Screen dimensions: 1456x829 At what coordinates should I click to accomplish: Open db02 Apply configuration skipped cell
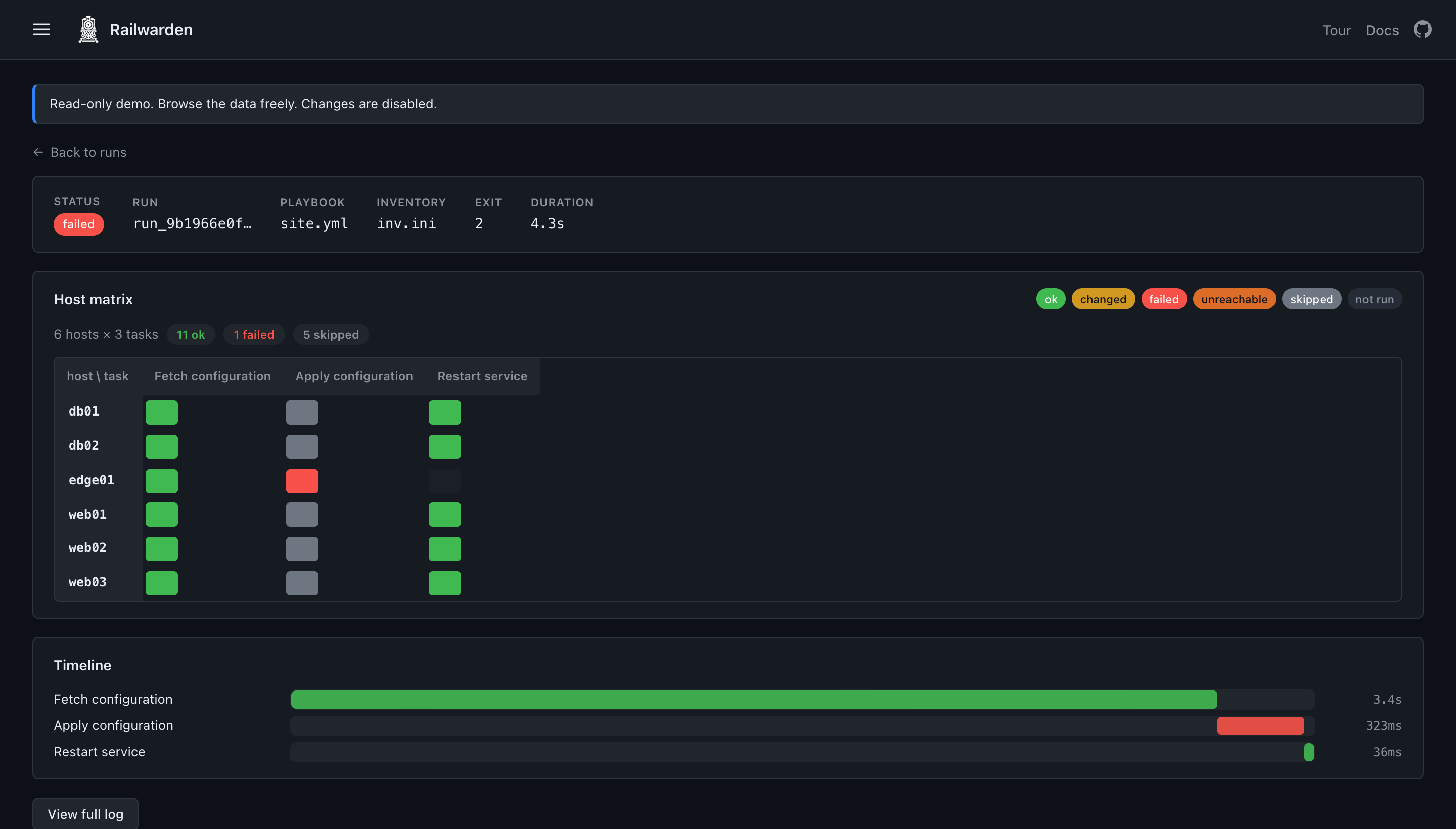[302, 446]
